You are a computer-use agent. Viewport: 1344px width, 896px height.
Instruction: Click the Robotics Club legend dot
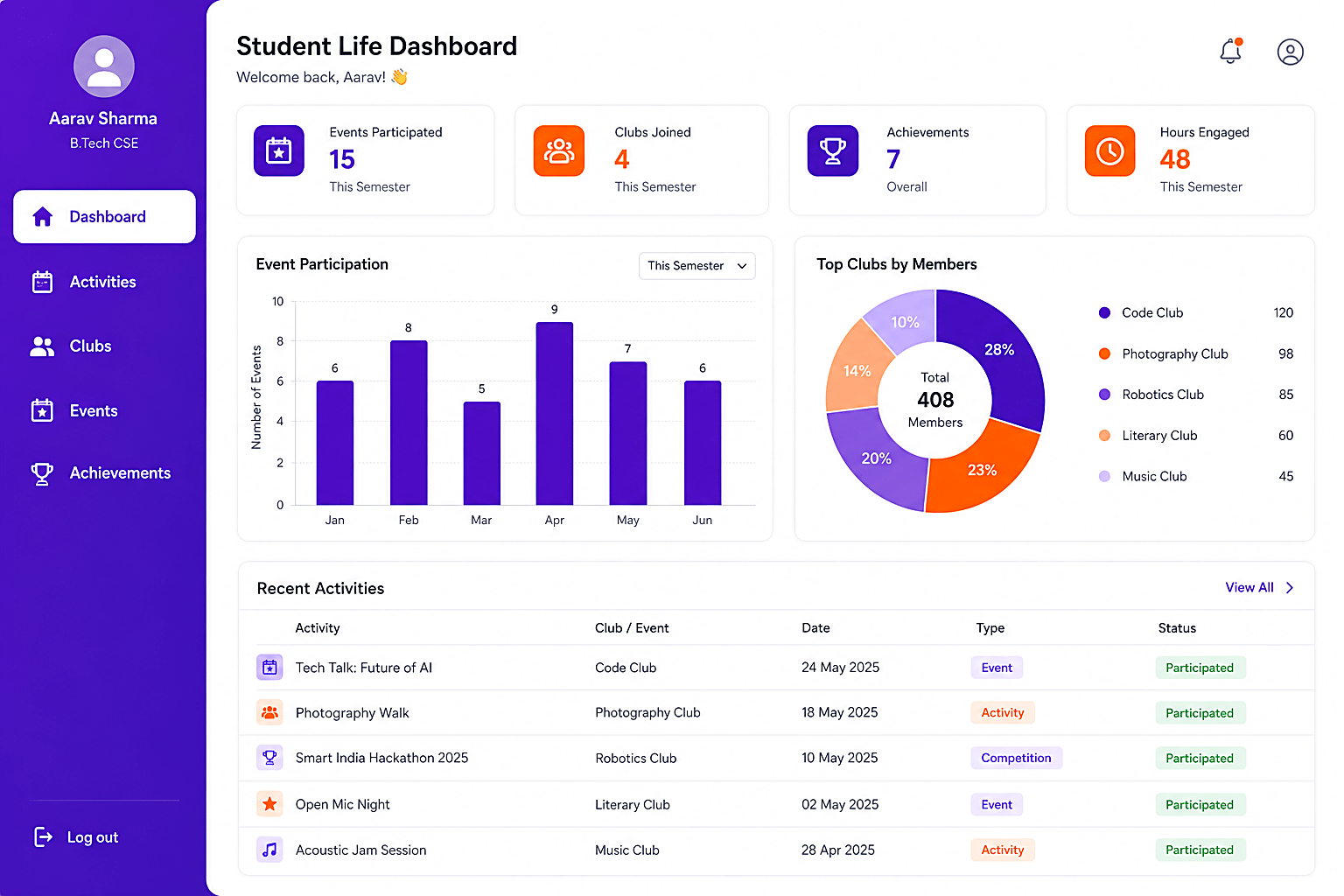click(x=1104, y=395)
